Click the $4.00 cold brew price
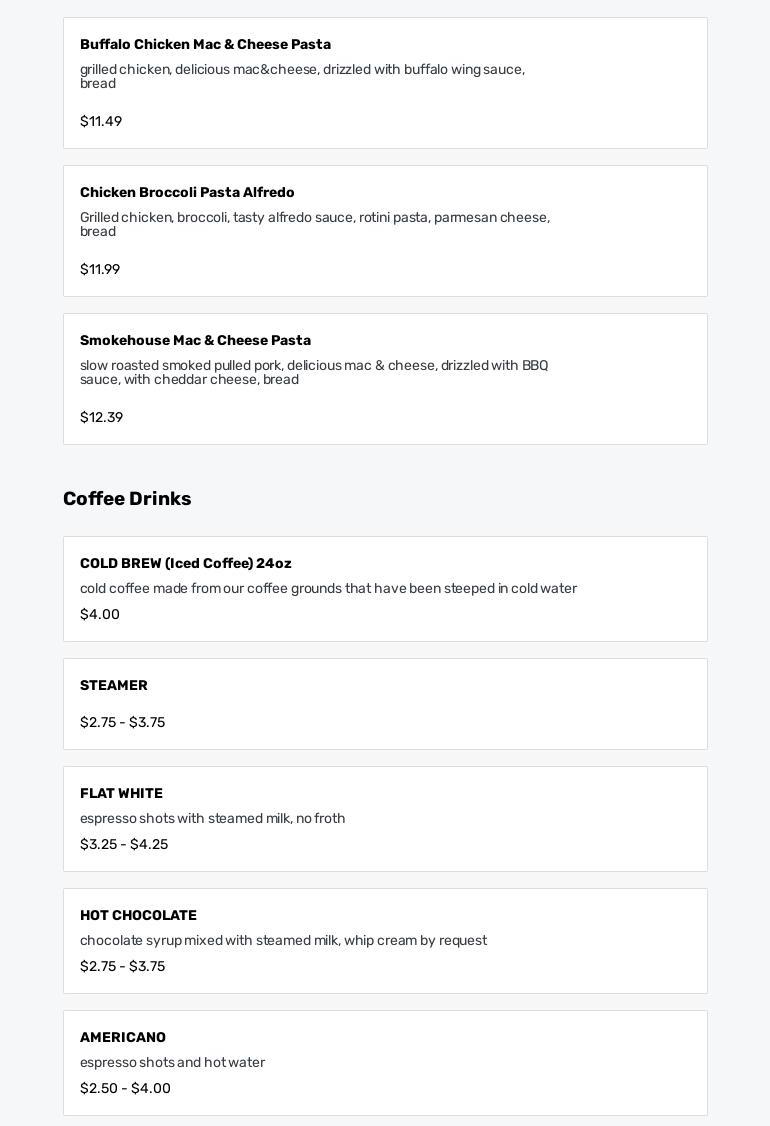 pos(100,614)
